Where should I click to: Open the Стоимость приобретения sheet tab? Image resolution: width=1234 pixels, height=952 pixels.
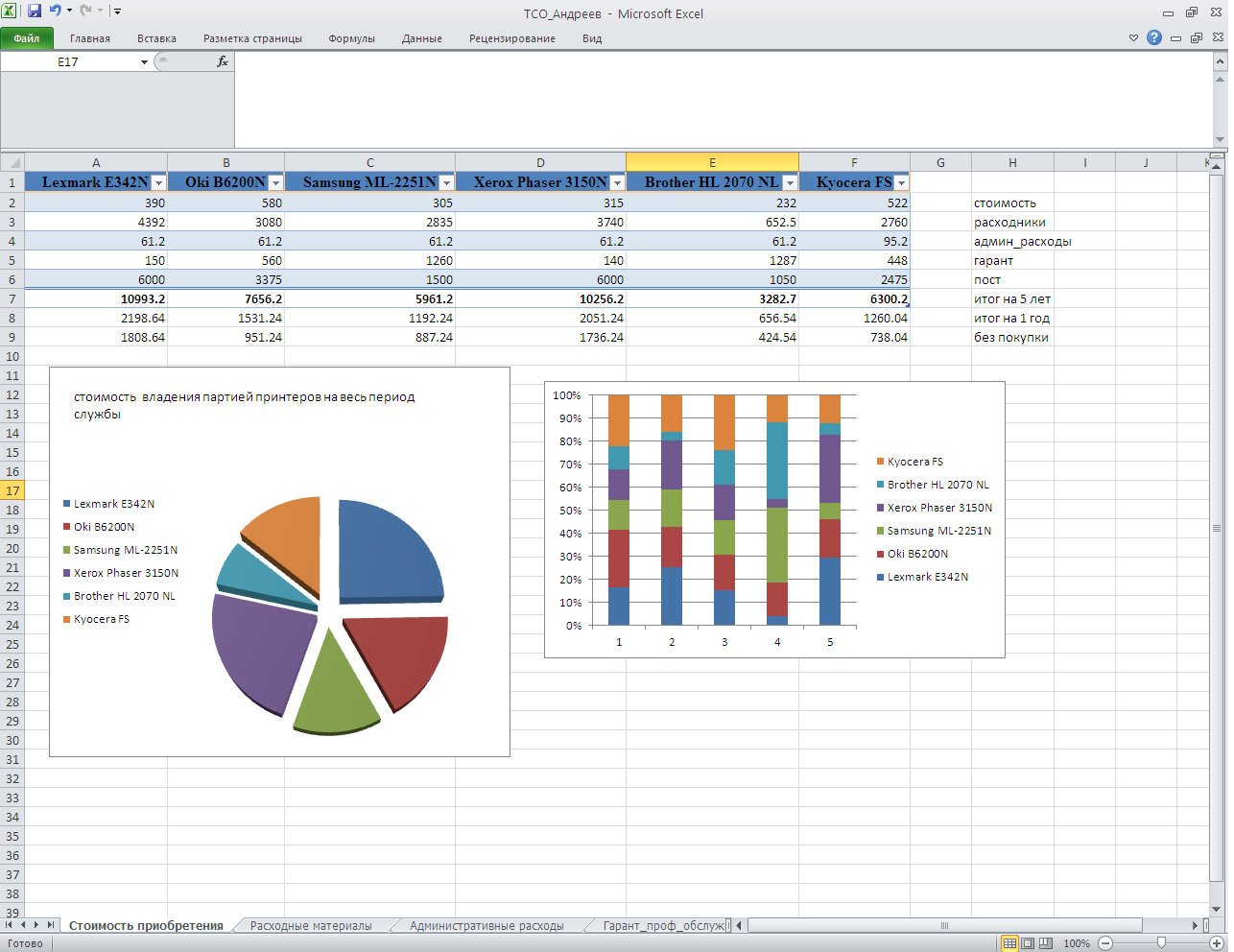[x=146, y=926]
